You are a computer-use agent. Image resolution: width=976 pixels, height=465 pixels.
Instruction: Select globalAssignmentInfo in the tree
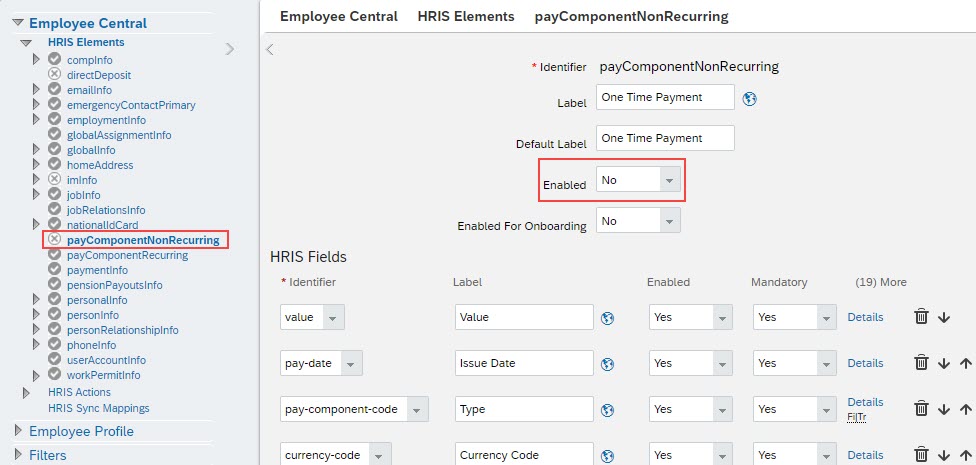pos(119,135)
